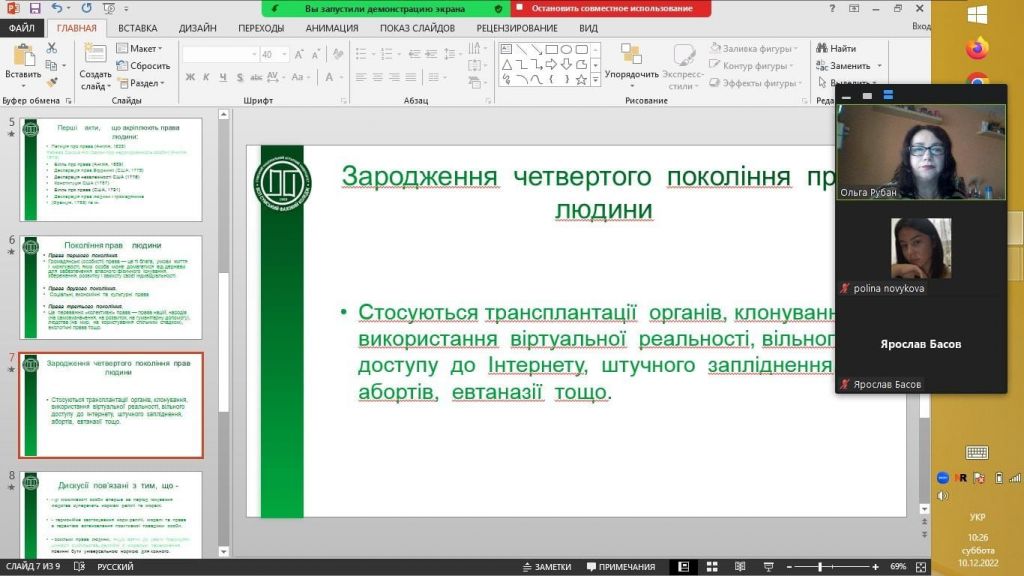This screenshot has height=576, width=1024.
Task: Click the Undo arrow icon
Action: point(56,8)
